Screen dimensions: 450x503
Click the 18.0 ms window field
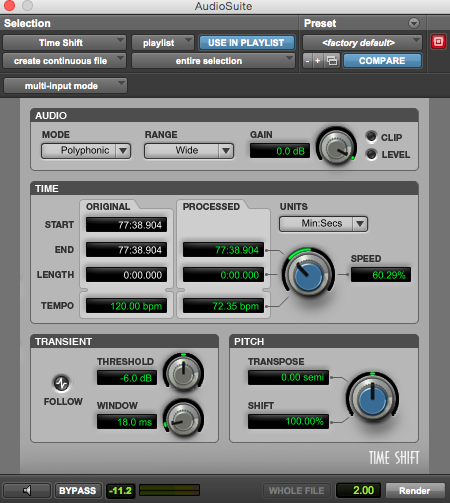(x=127, y=422)
